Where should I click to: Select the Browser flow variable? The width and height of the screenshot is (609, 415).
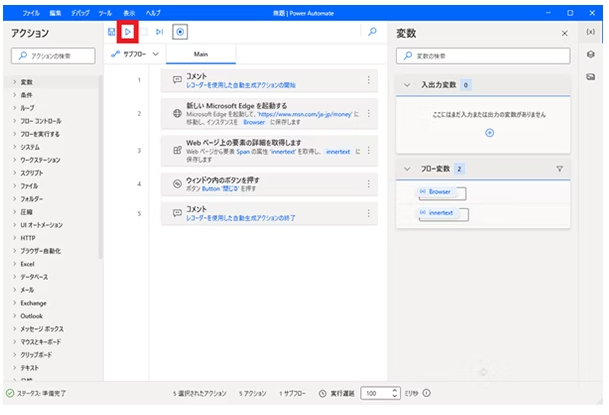click(436, 192)
